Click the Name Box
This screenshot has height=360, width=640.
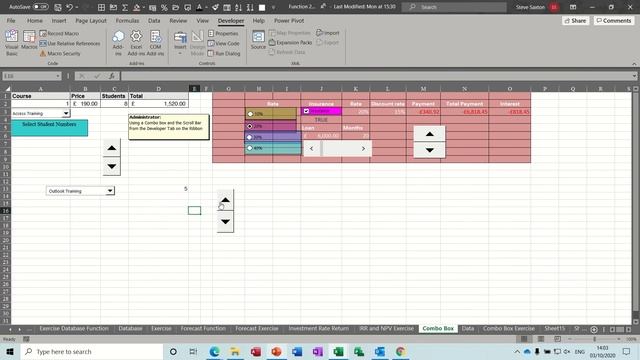click(x=32, y=76)
